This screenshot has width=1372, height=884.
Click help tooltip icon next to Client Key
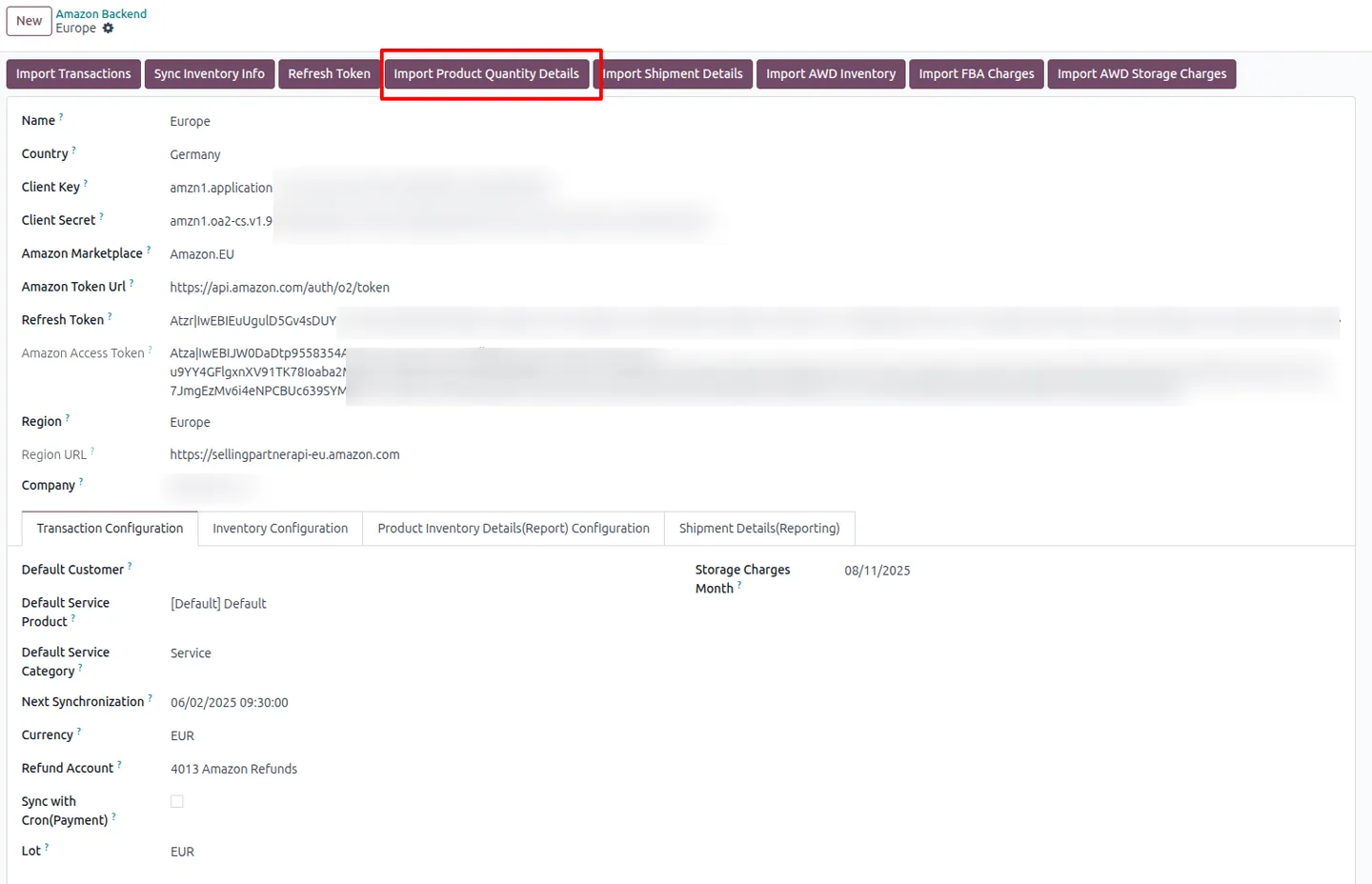point(86,184)
